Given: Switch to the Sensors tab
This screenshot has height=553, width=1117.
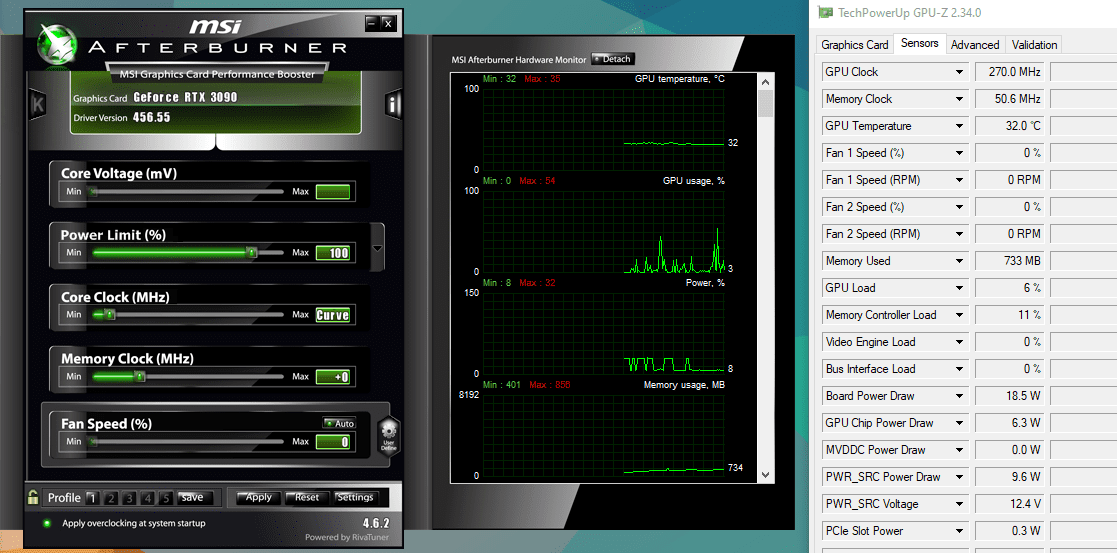Looking at the screenshot, I should click(x=920, y=43).
